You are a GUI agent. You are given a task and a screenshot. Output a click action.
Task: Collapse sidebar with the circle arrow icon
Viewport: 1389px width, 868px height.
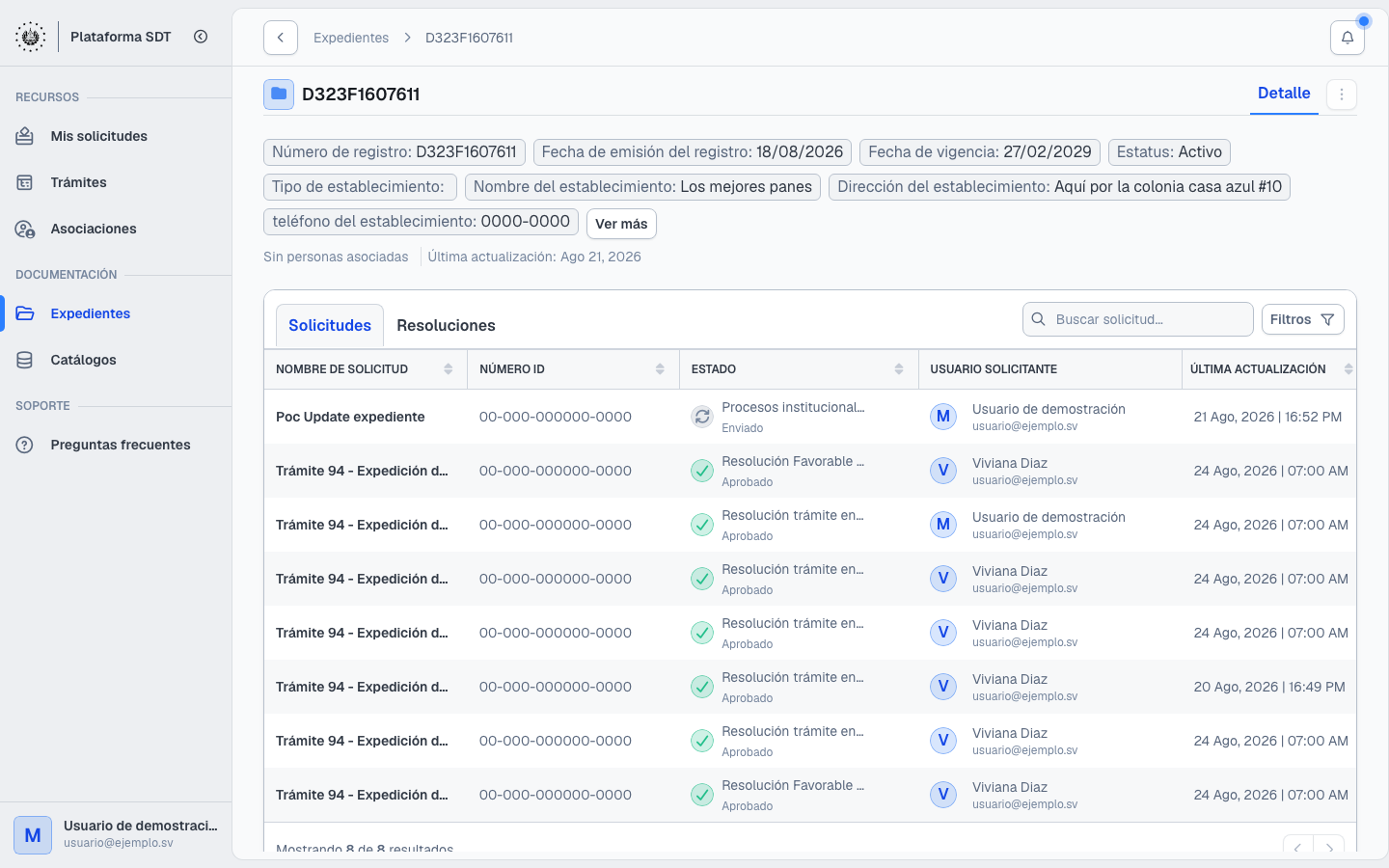pos(201,37)
